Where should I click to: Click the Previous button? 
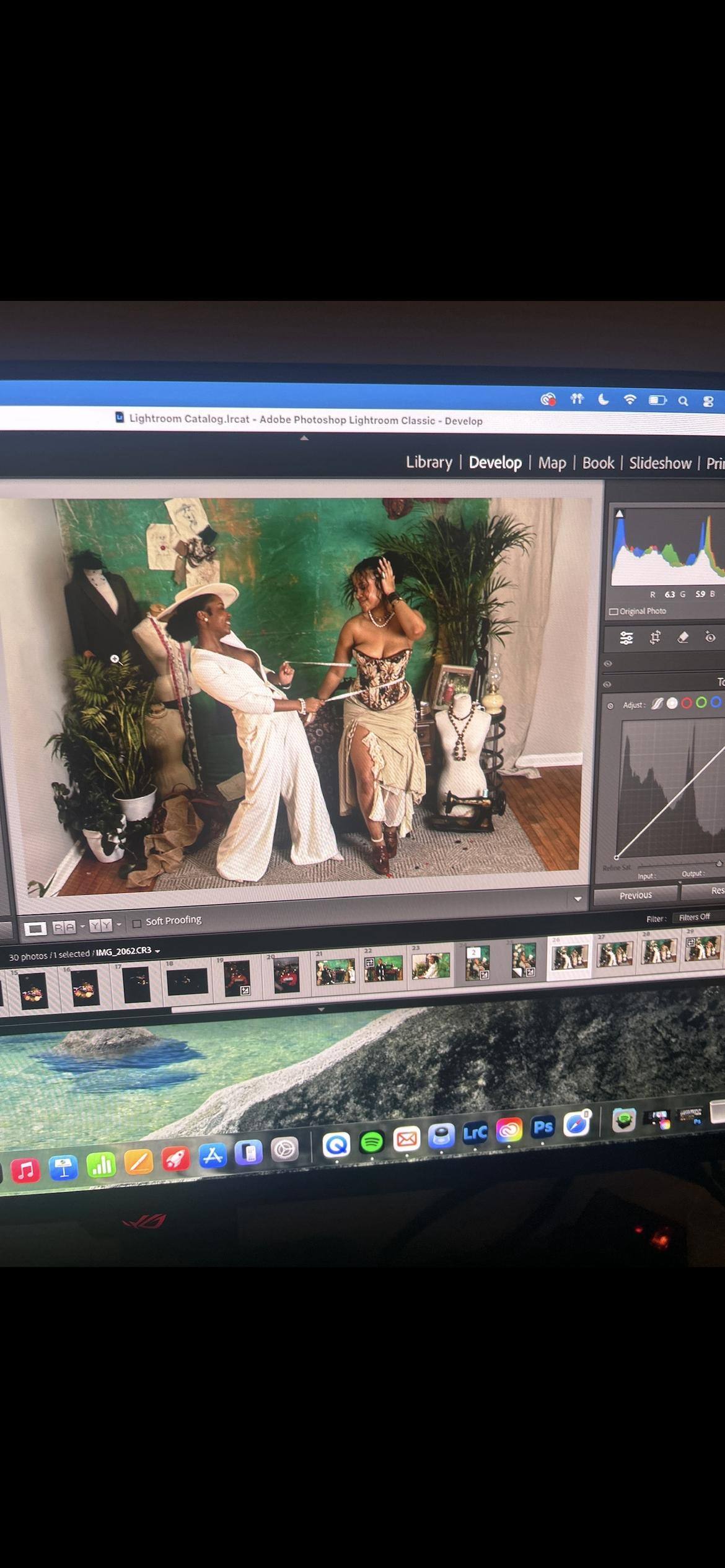point(635,895)
